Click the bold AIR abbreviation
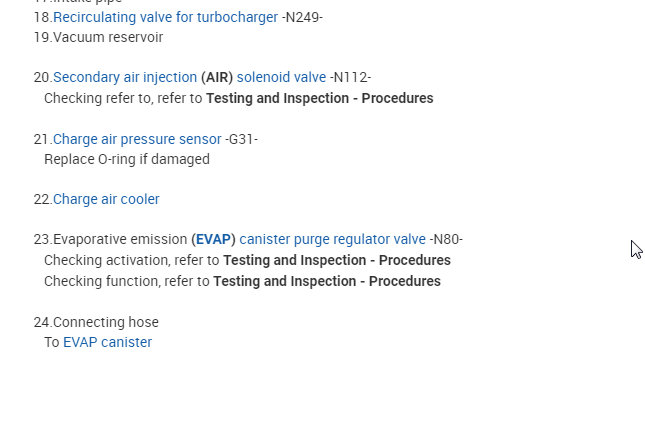The width and height of the screenshot is (645, 427). click(217, 78)
